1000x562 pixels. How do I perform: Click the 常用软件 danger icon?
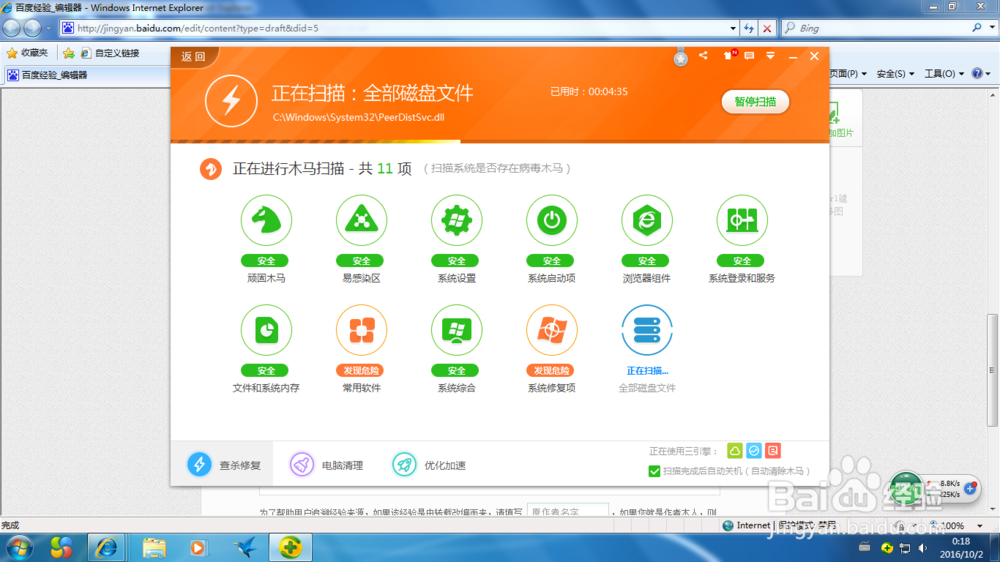[x=361, y=330]
